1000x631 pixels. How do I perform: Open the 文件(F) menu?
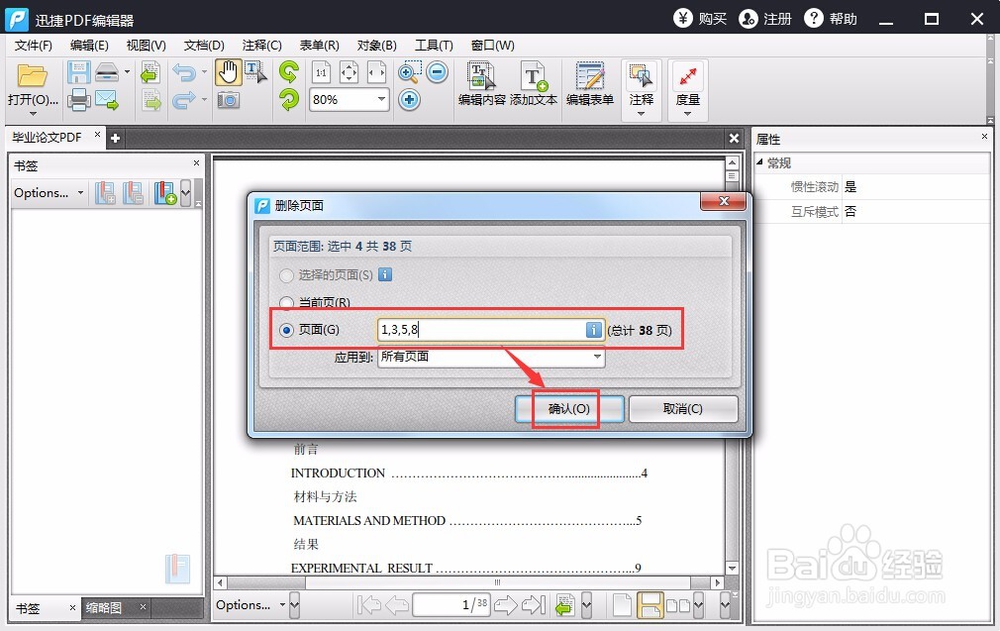coord(33,45)
